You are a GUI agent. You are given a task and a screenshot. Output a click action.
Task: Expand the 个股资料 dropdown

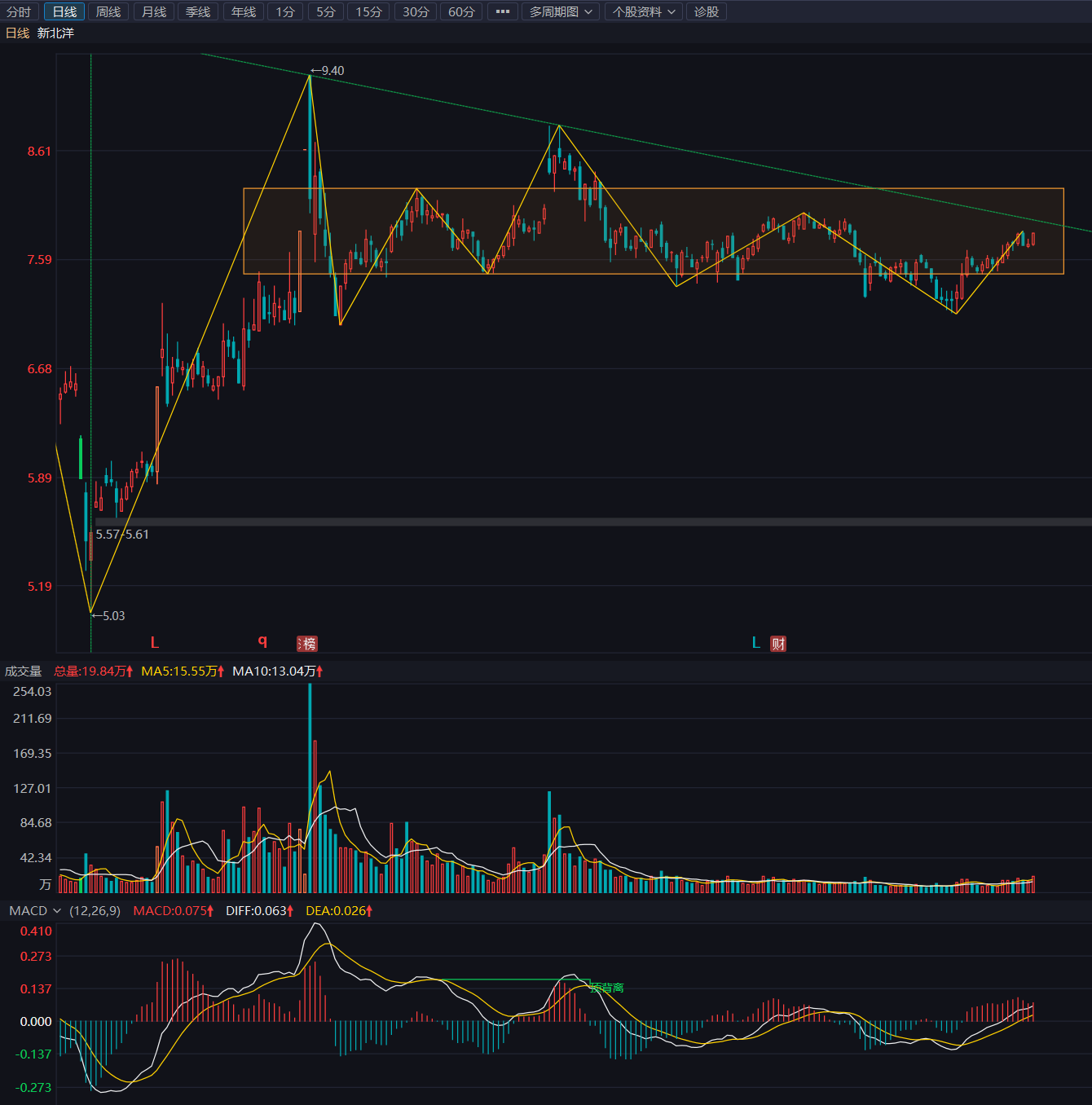click(644, 11)
